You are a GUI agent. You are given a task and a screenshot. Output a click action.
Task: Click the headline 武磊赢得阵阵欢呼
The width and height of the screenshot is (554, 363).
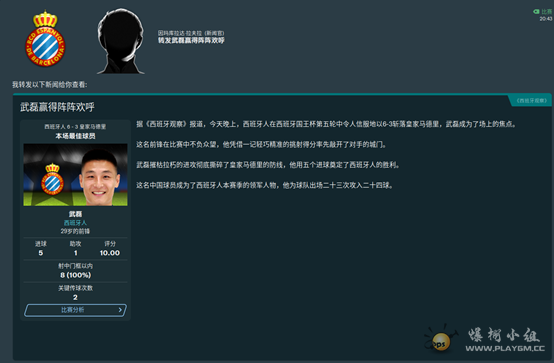click(57, 107)
